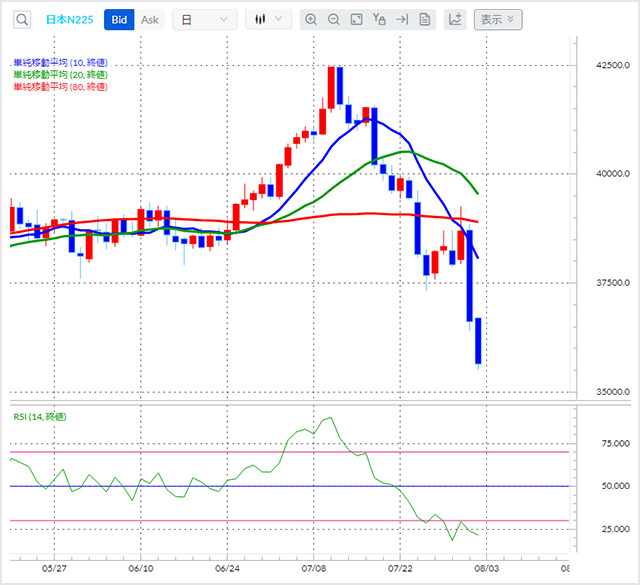Select 単純移動平均 (20, 終値) legend
This screenshot has height=585, width=640.
tap(61, 75)
